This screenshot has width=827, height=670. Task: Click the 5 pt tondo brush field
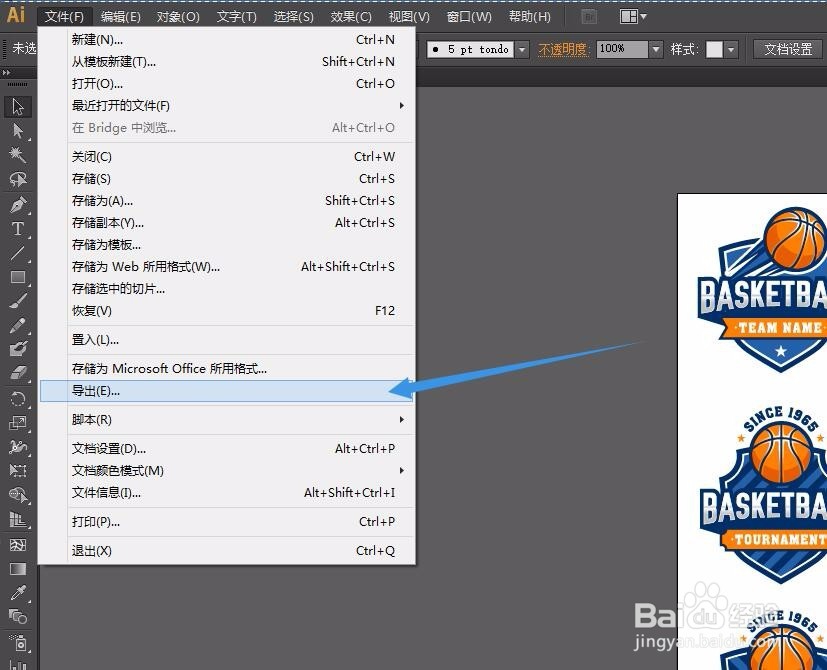pos(470,50)
